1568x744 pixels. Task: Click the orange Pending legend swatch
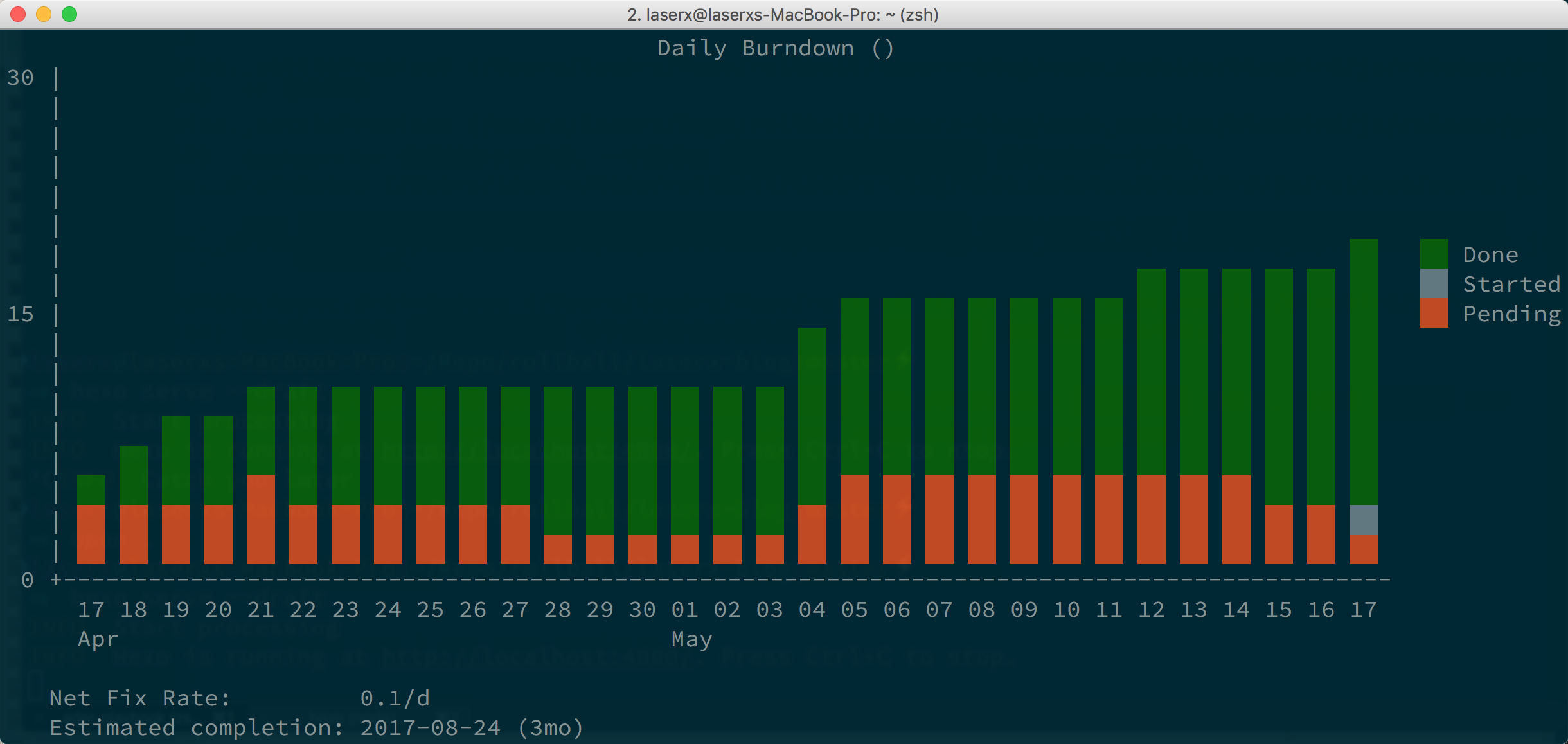pyautogui.click(x=1434, y=313)
